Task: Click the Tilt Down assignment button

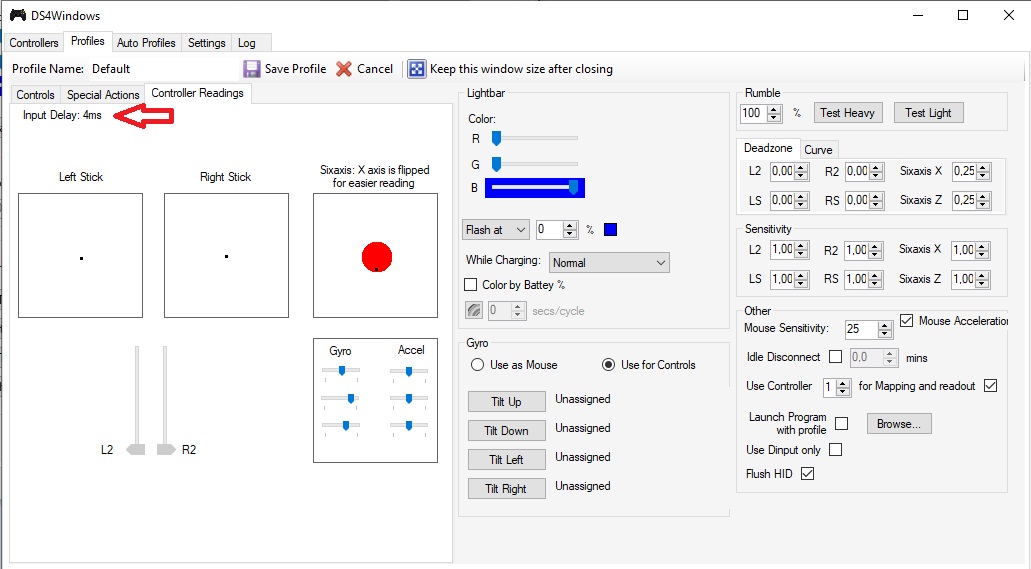Action: pyautogui.click(x=506, y=431)
